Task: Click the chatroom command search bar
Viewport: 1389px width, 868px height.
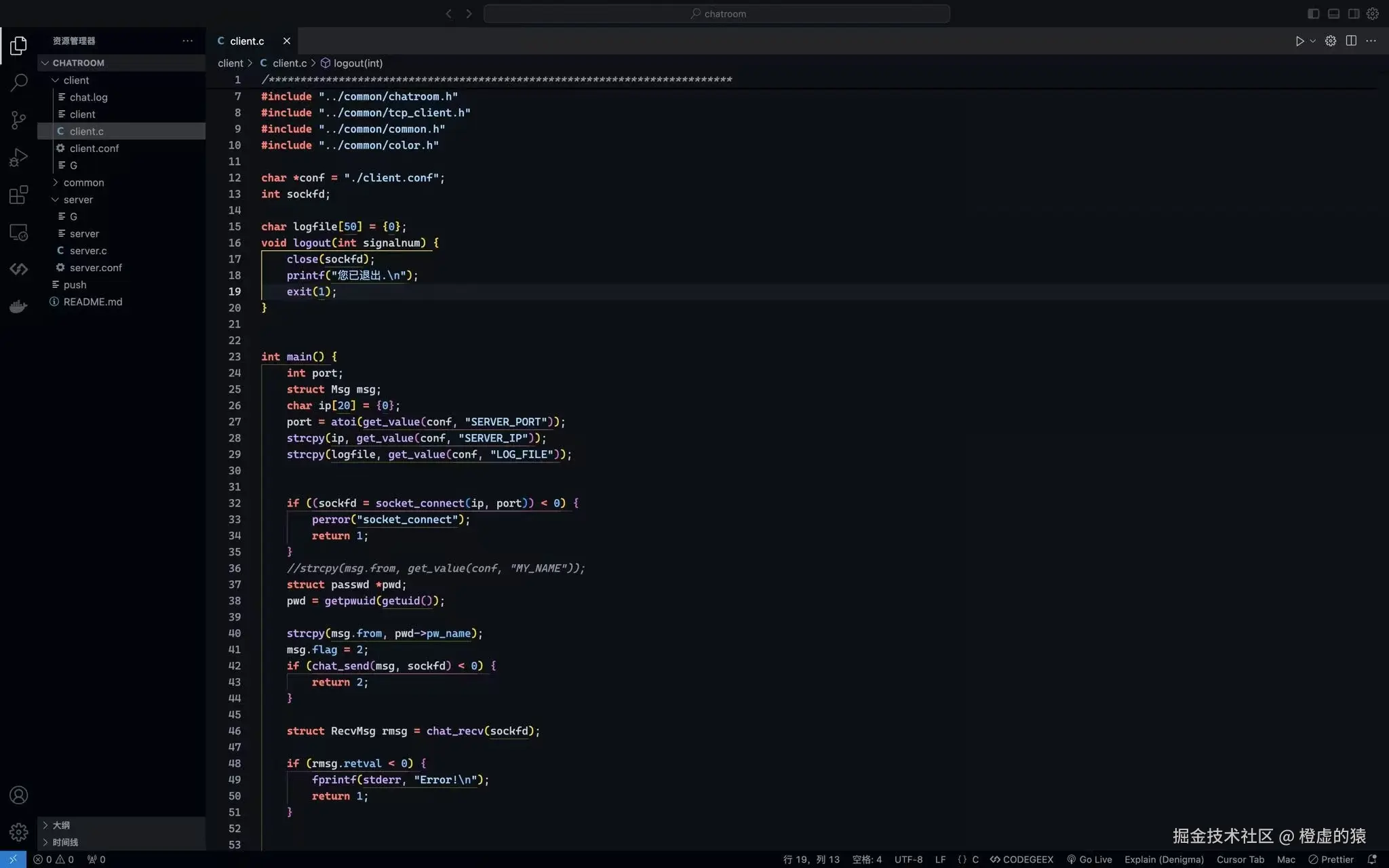Action: point(717,13)
